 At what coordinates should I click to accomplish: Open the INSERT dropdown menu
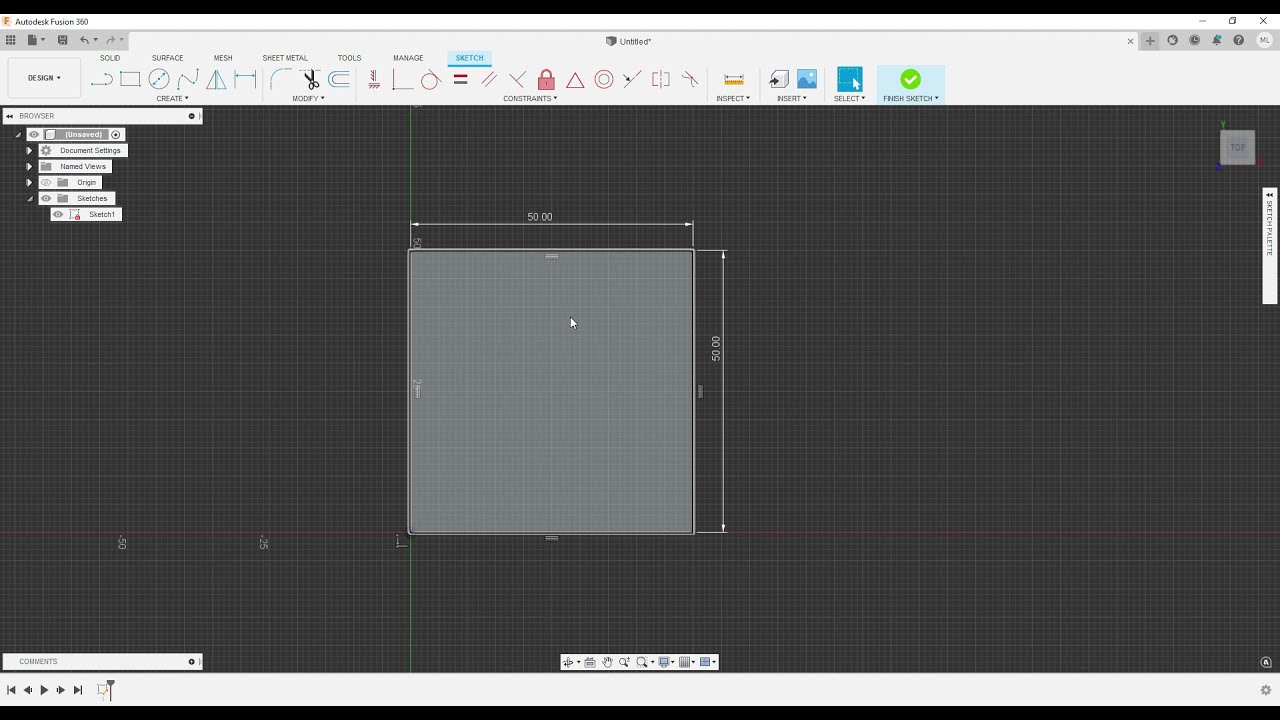pos(792,98)
